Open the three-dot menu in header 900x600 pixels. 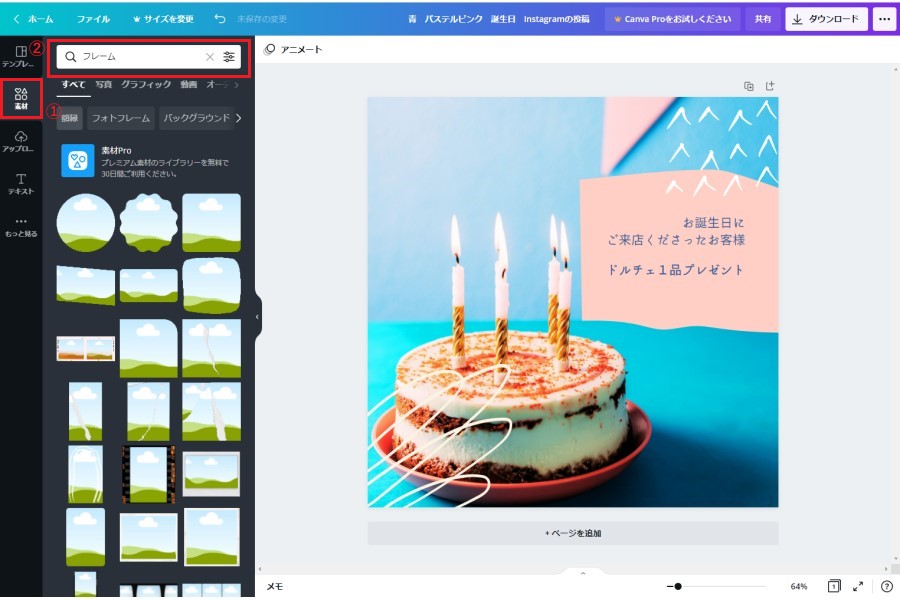click(883, 19)
